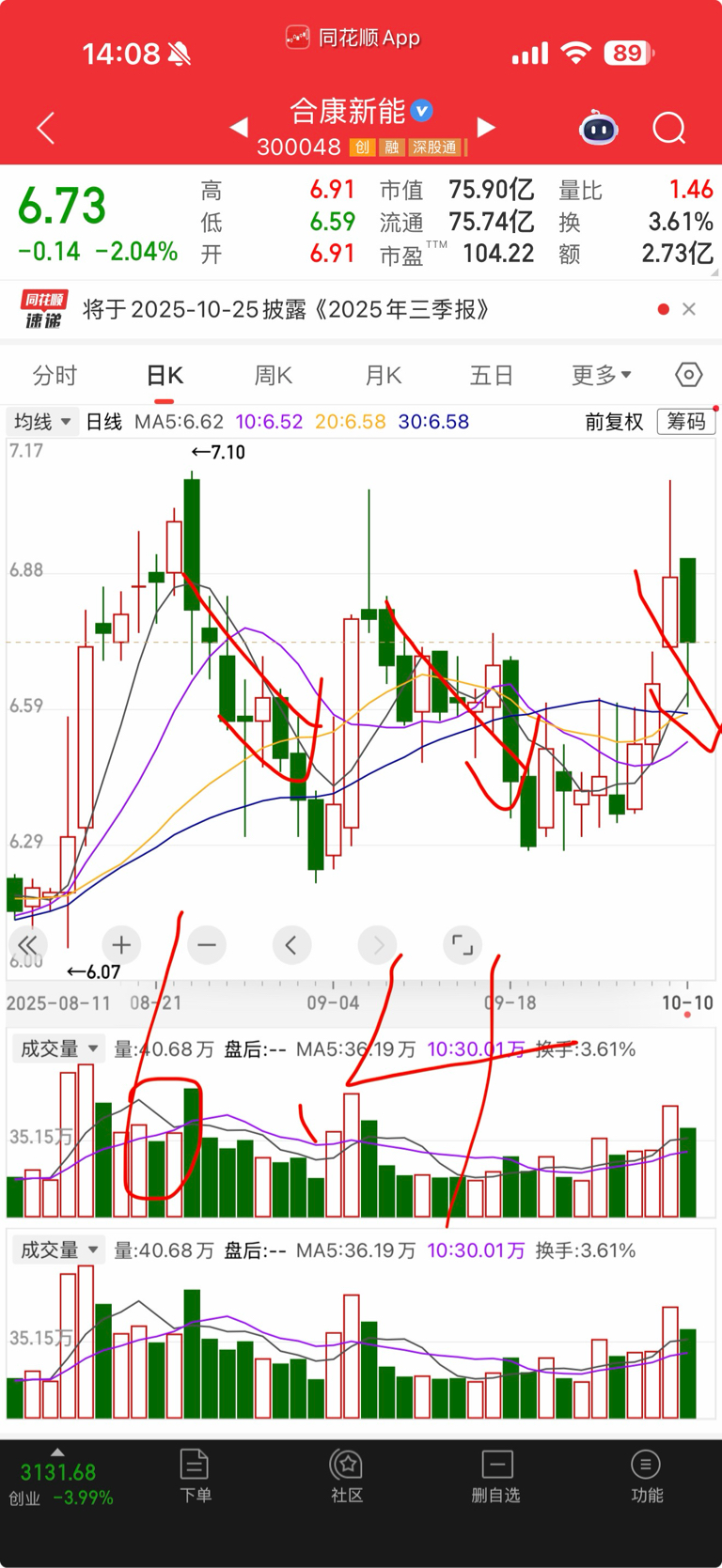Open first 成交量 indicator dropdown
Screen dimensions: 722x1568
(60, 1048)
